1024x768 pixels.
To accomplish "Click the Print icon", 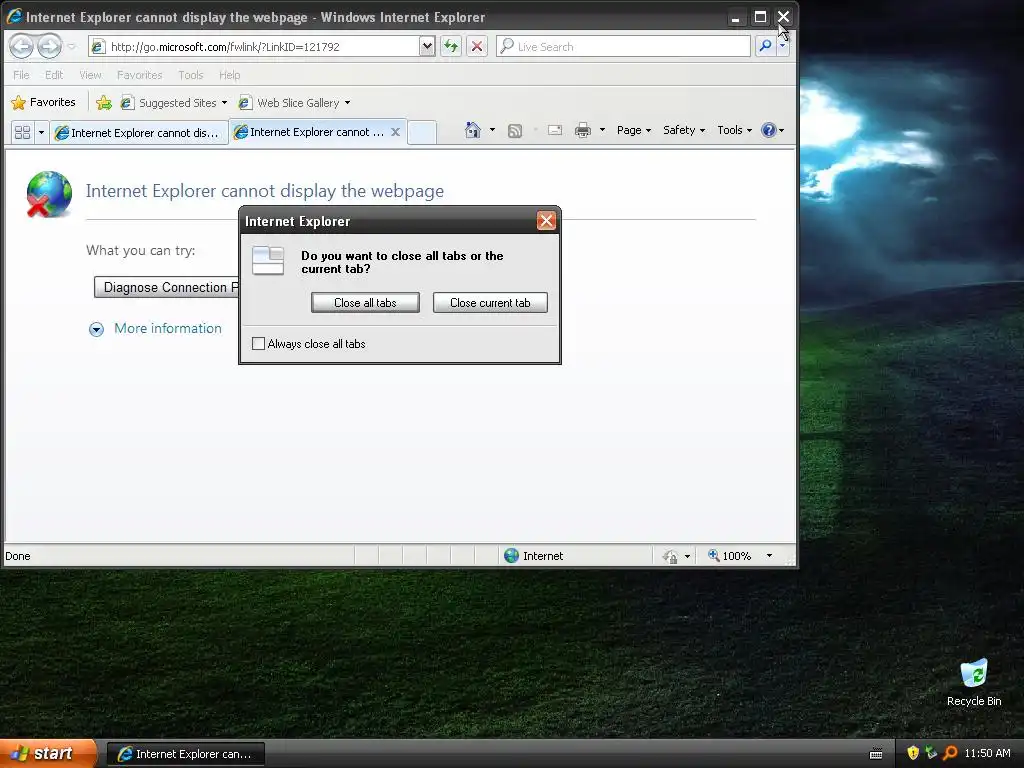I will [x=583, y=130].
